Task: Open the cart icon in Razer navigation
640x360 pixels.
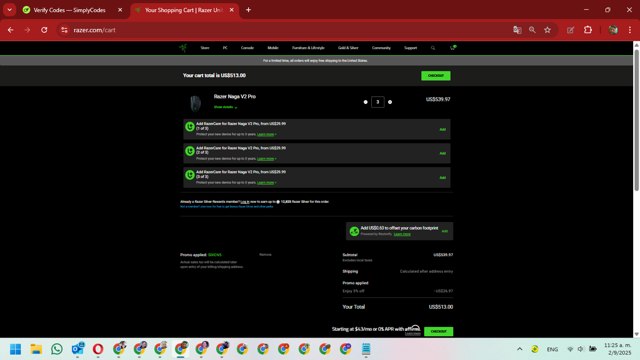Action: click(452, 48)
